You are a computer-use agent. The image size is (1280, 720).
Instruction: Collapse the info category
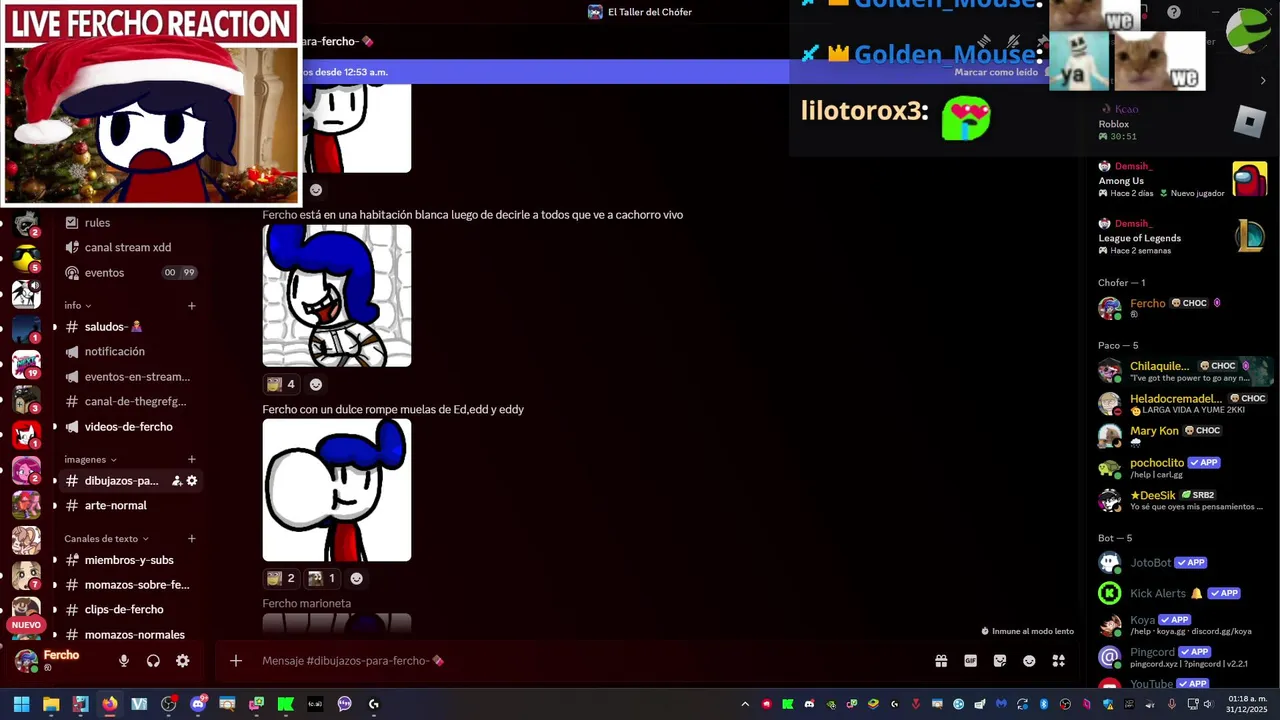(x=78, y=305)
